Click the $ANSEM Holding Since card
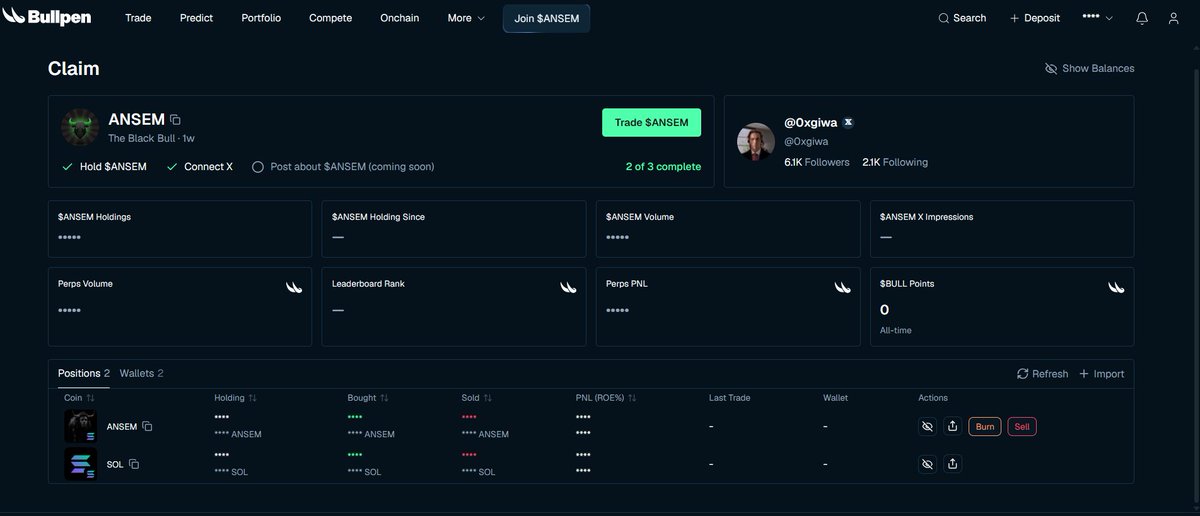This screenshot has height=516, width=1200. (454, 229)
